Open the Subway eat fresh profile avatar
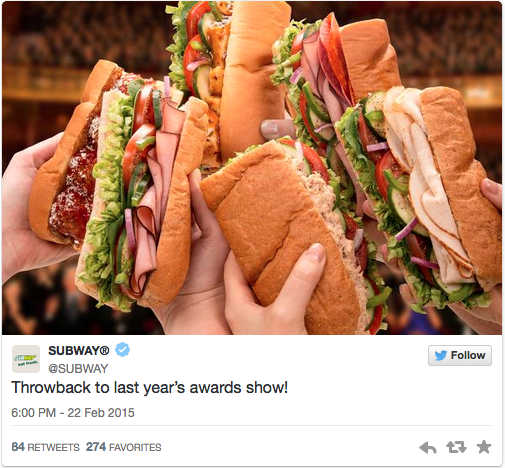The width and height of the screenshot is (505, 468). click(26, 359)
